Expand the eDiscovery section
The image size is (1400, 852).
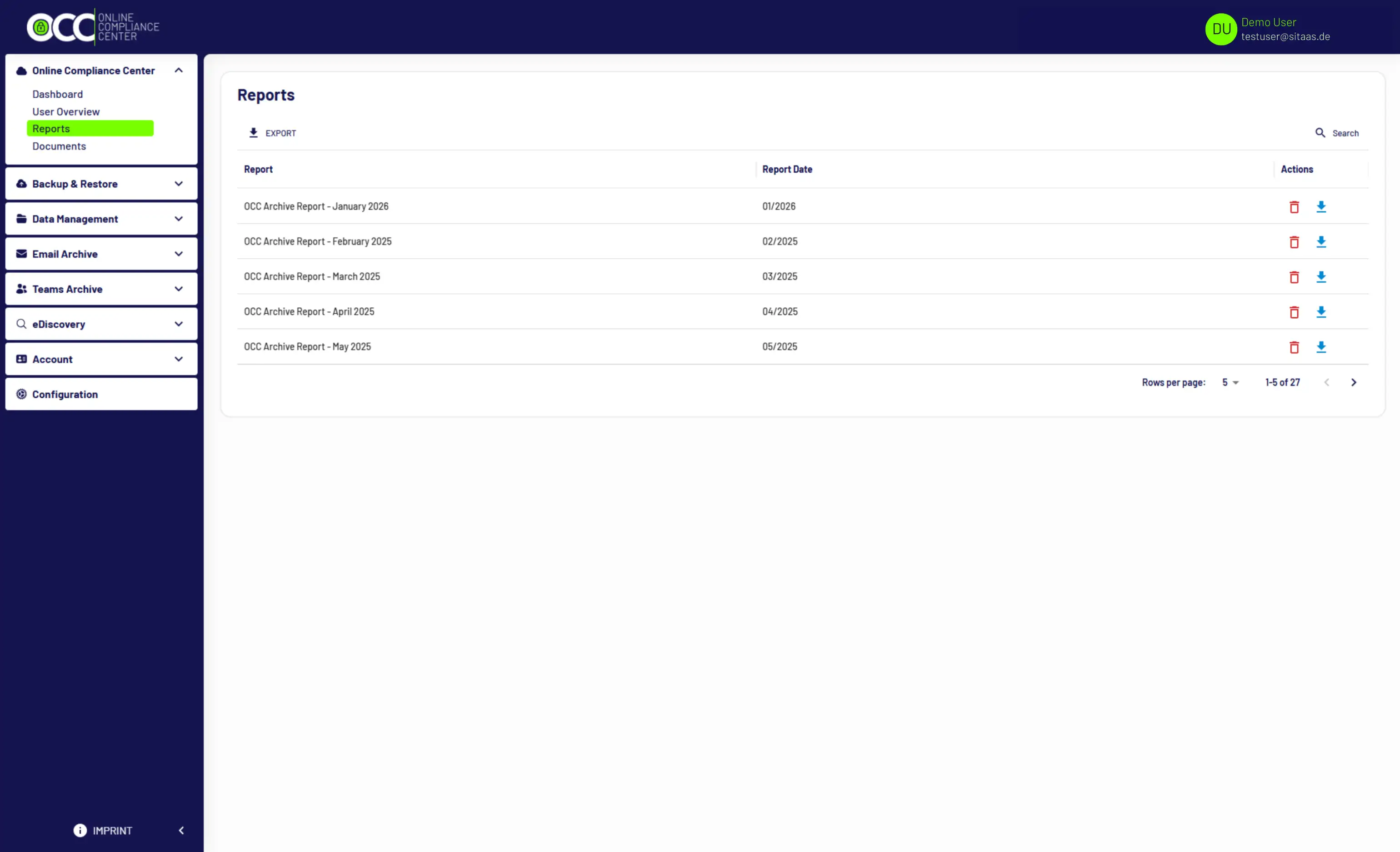tap(101, 324)
